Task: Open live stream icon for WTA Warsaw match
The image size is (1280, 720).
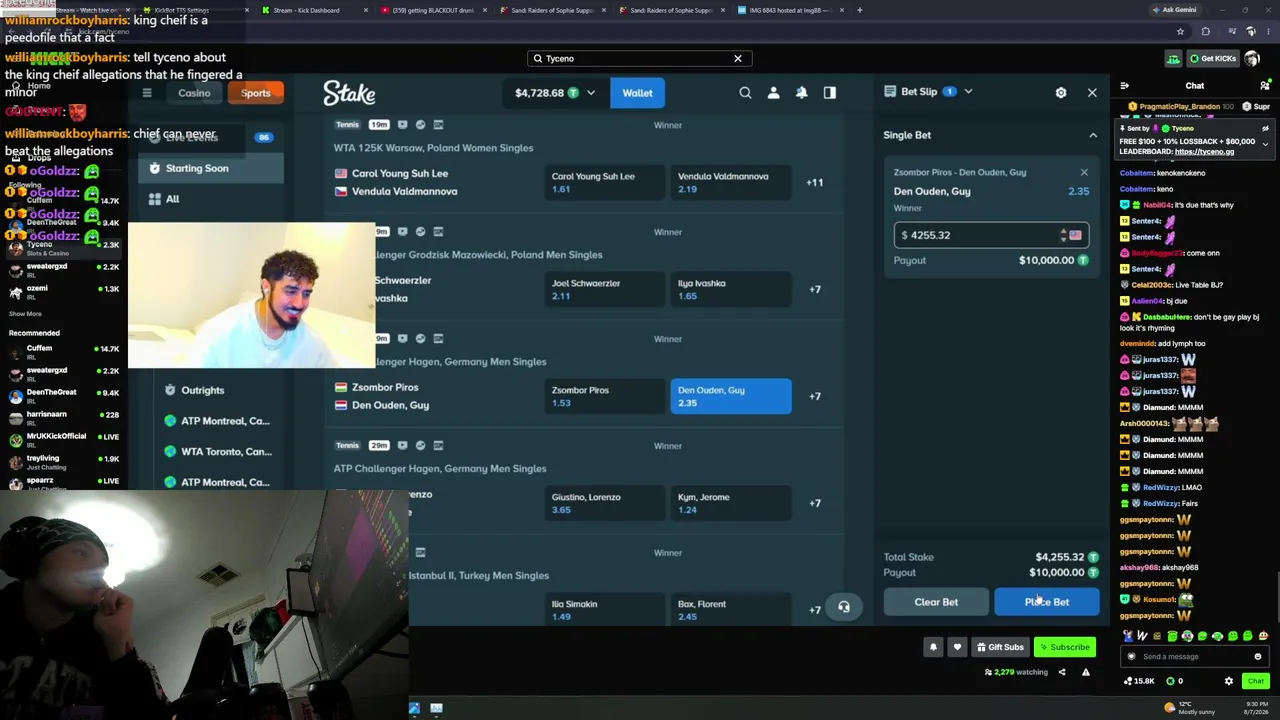Action: pyautogui.click(x=402, y=125)
